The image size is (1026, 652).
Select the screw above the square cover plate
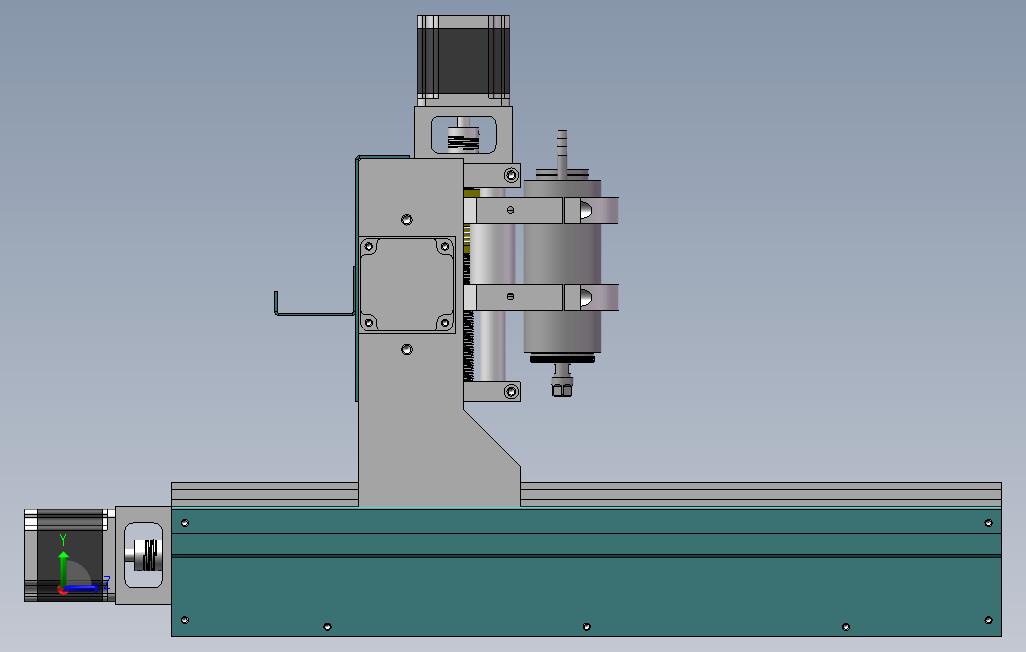pos(407,219)
